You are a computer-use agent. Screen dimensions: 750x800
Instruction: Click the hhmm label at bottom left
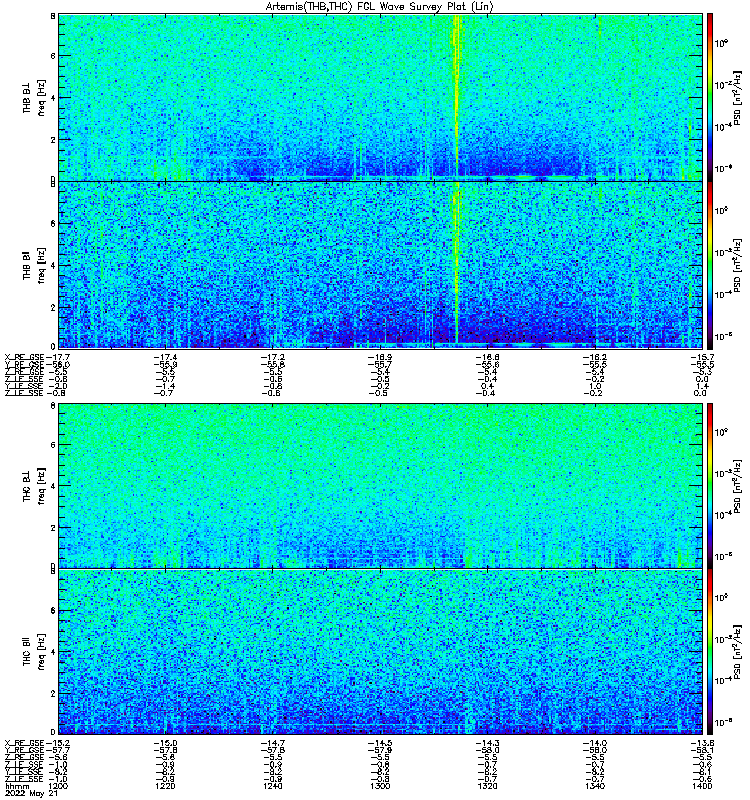point(16,787)
